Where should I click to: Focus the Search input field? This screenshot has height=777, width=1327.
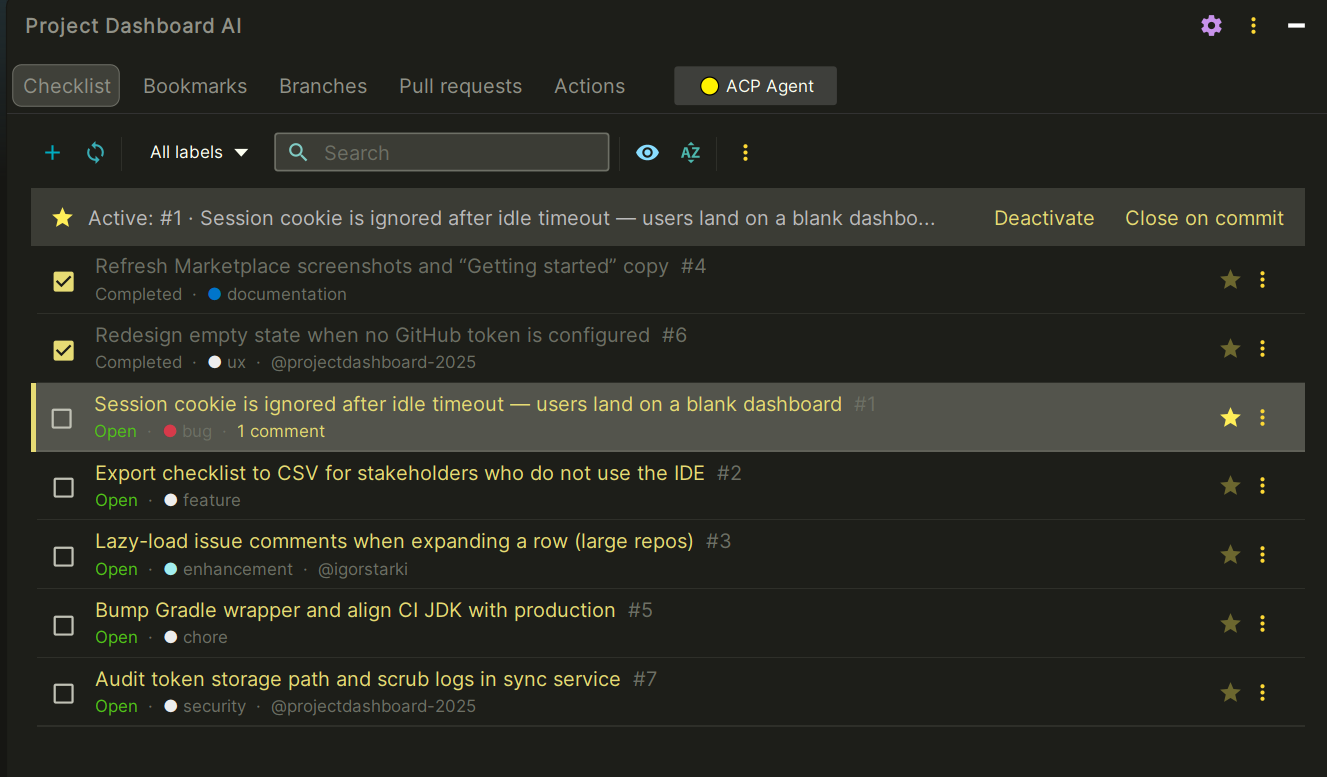[442, 152]
